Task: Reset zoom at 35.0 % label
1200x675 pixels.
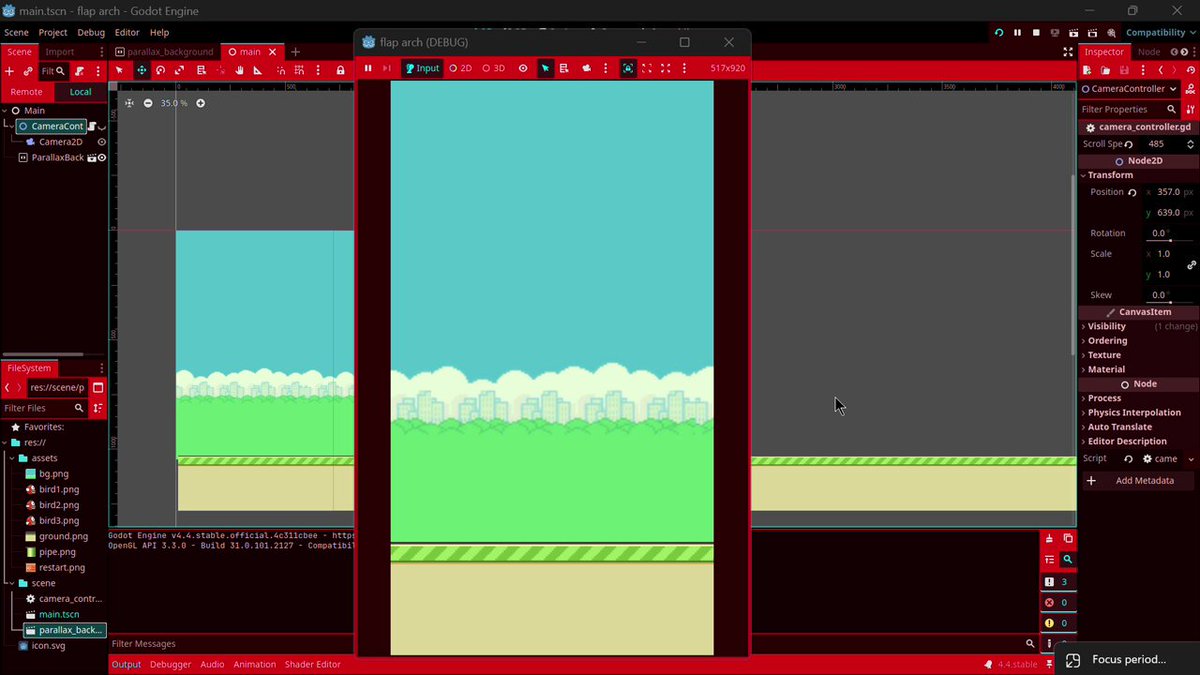Action: pos(174,103)
